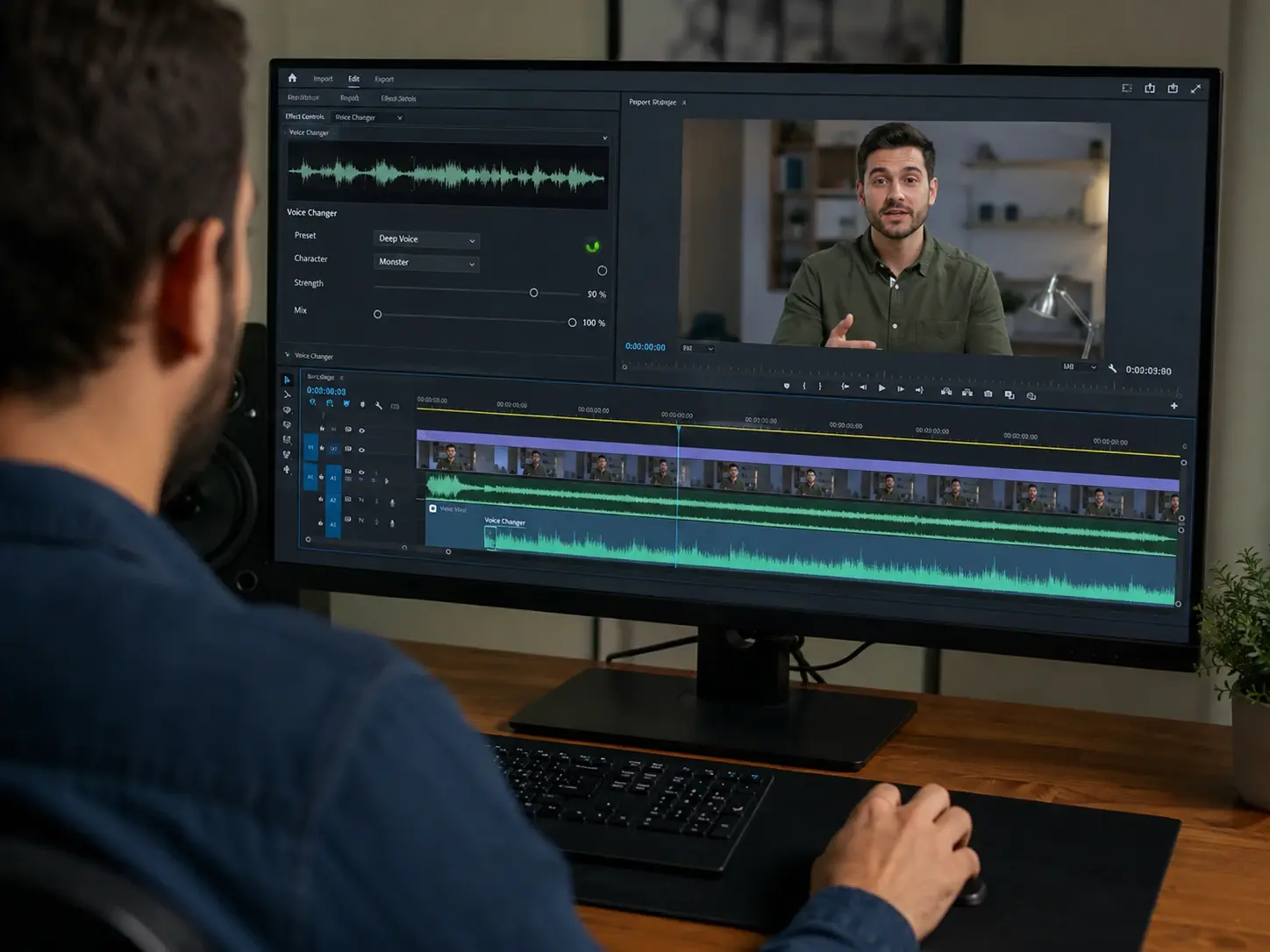Screen dimensions: 1270x952
Task: Click the Strength slider handle
Action: (533, 293)
